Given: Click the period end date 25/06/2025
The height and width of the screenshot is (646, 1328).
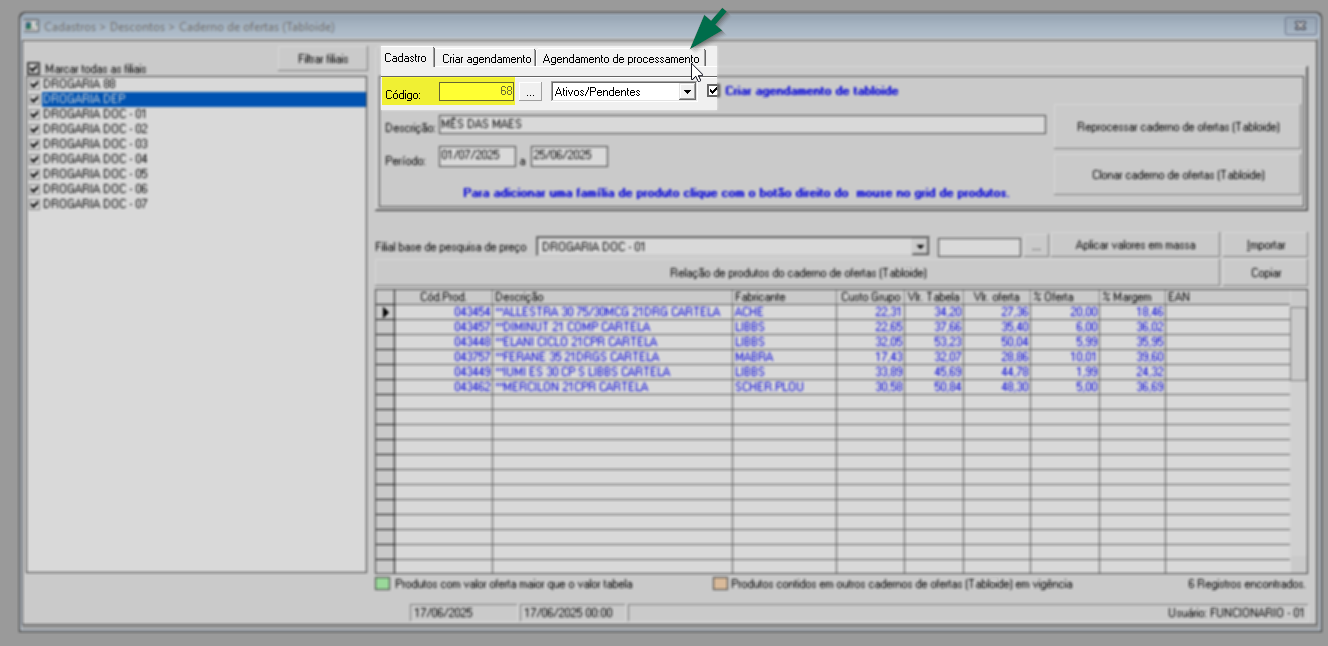Looking at the screenshot, I should (568, 157).
